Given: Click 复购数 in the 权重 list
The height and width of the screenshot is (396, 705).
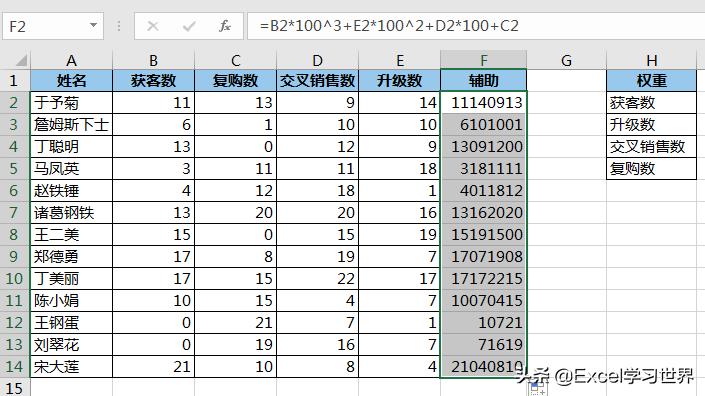Looking at the screenshot, I should (x=651, y=169).
